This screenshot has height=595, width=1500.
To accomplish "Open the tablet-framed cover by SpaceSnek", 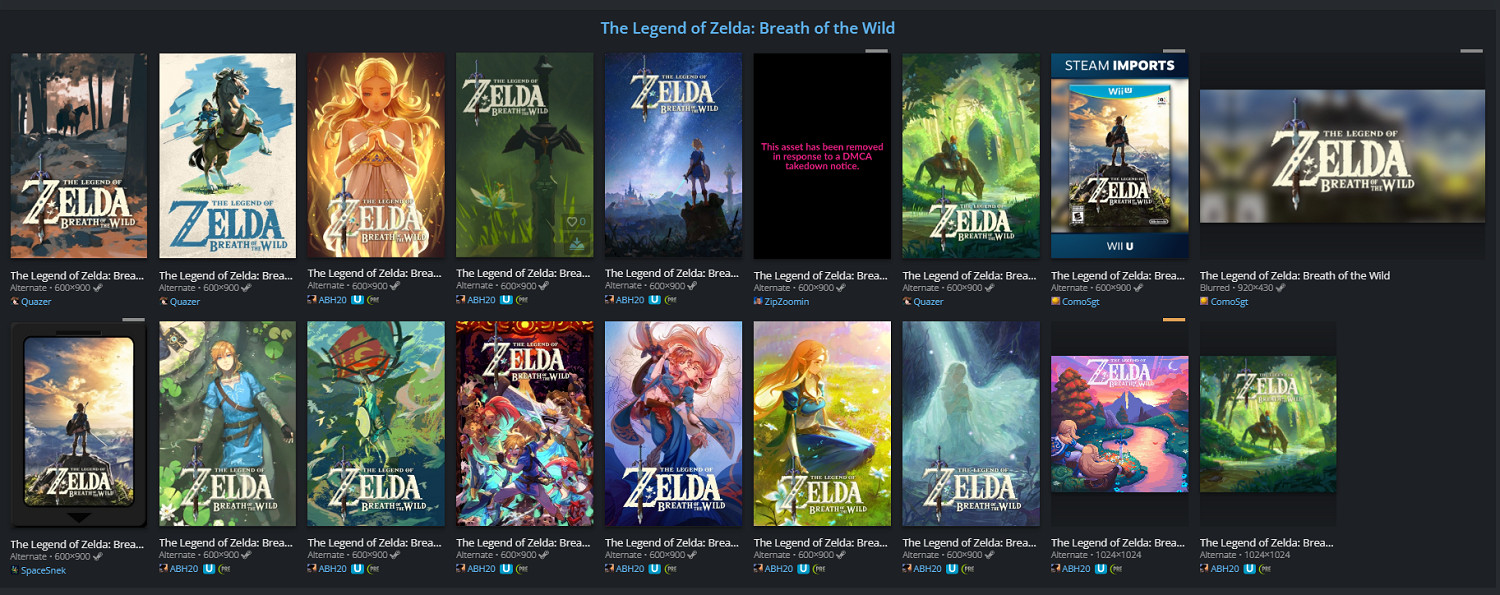I will point(78,423).
